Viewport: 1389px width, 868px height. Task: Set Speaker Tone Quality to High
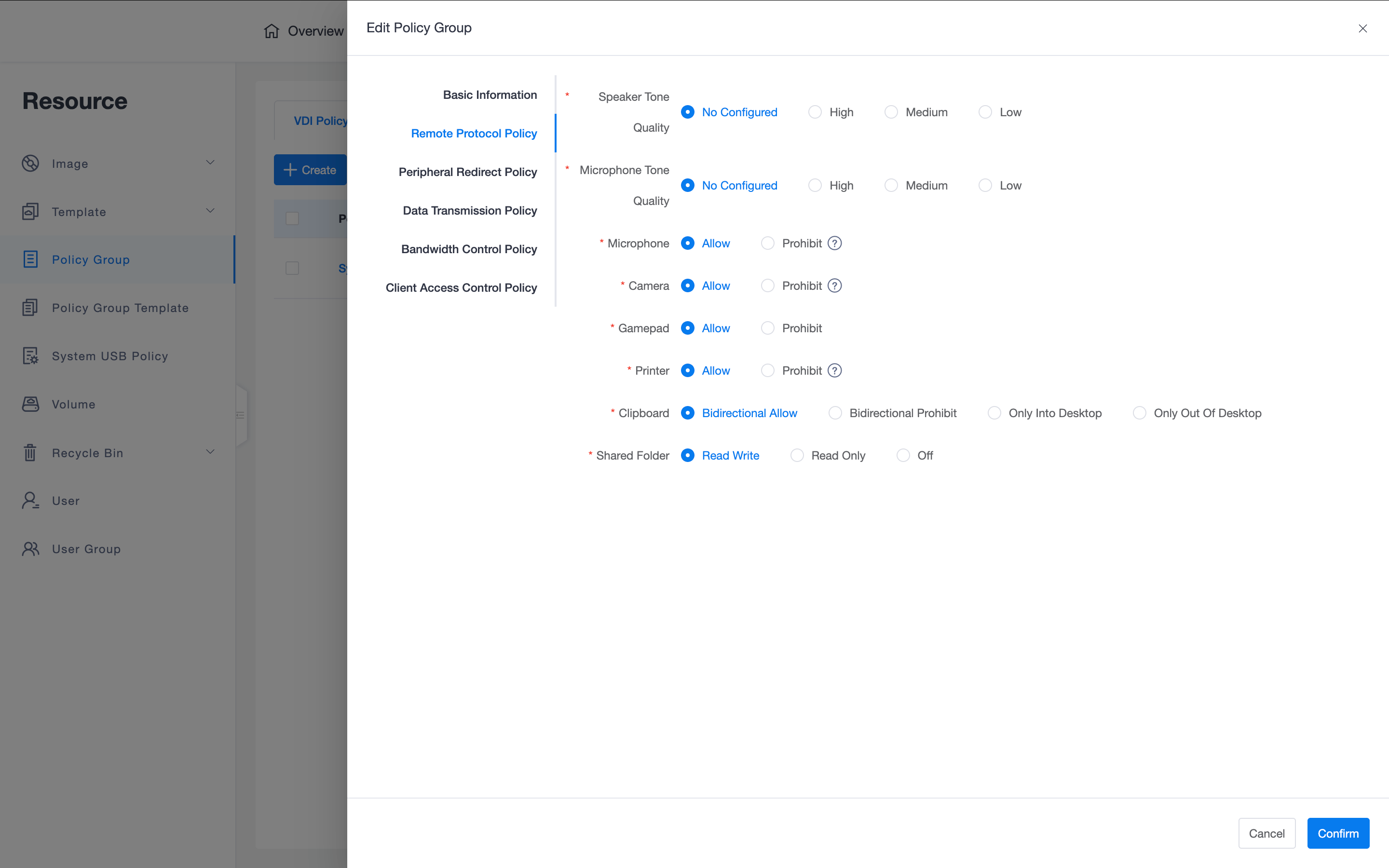815,112
